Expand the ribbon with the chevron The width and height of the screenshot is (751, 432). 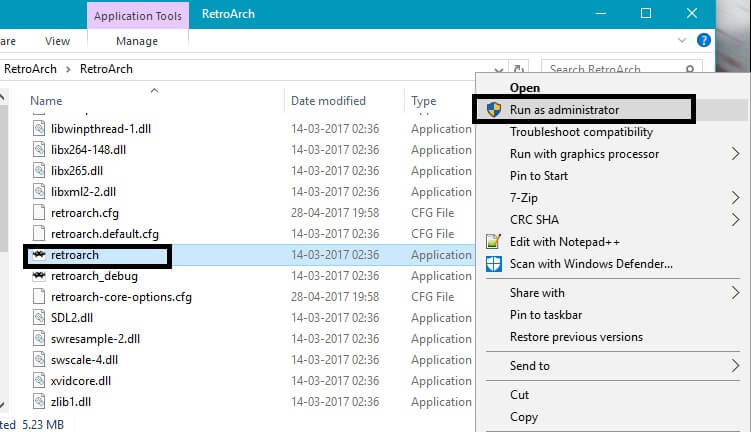pyautogui.click(x=682, y=40)
